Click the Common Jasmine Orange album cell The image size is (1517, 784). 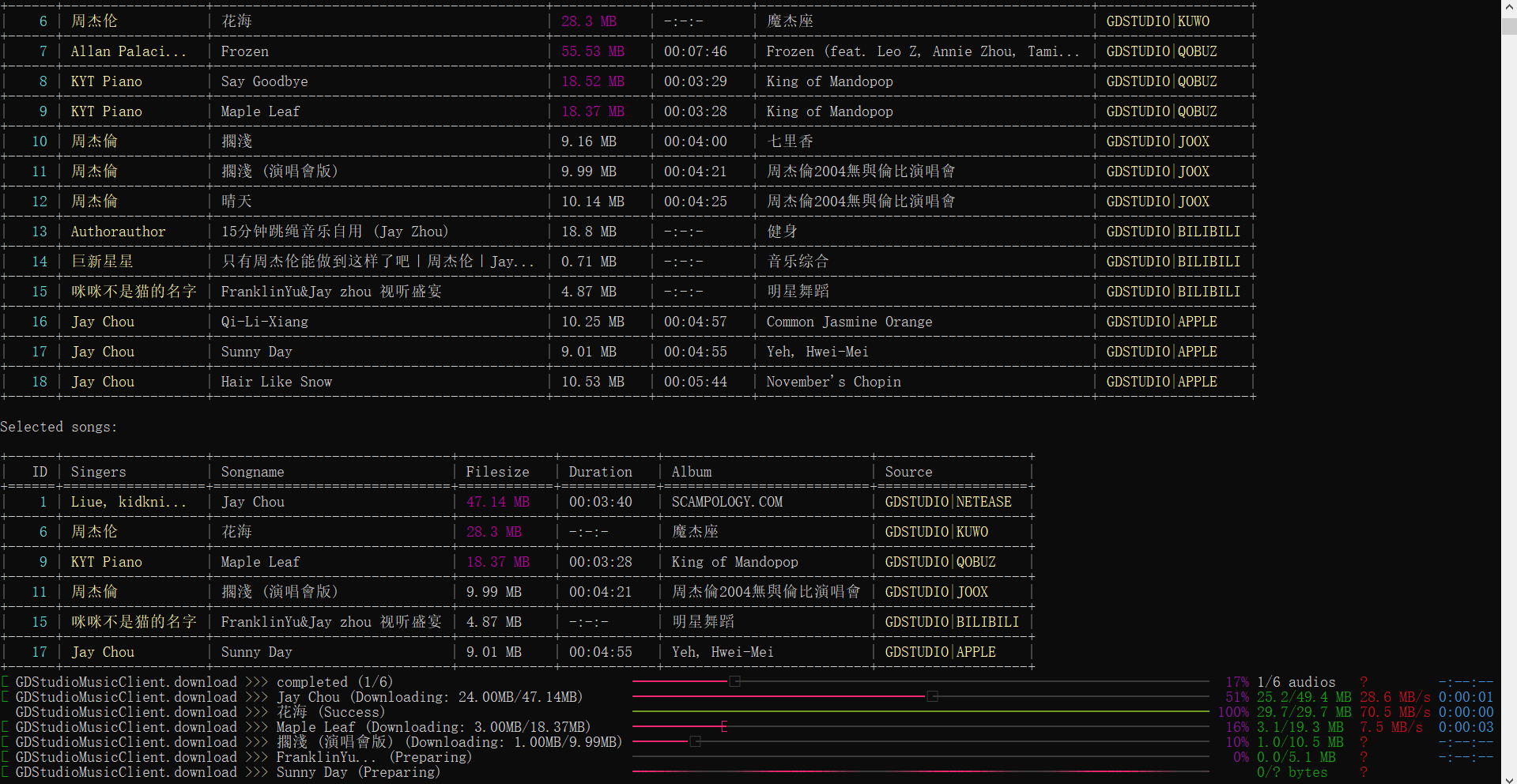[849, 322]
